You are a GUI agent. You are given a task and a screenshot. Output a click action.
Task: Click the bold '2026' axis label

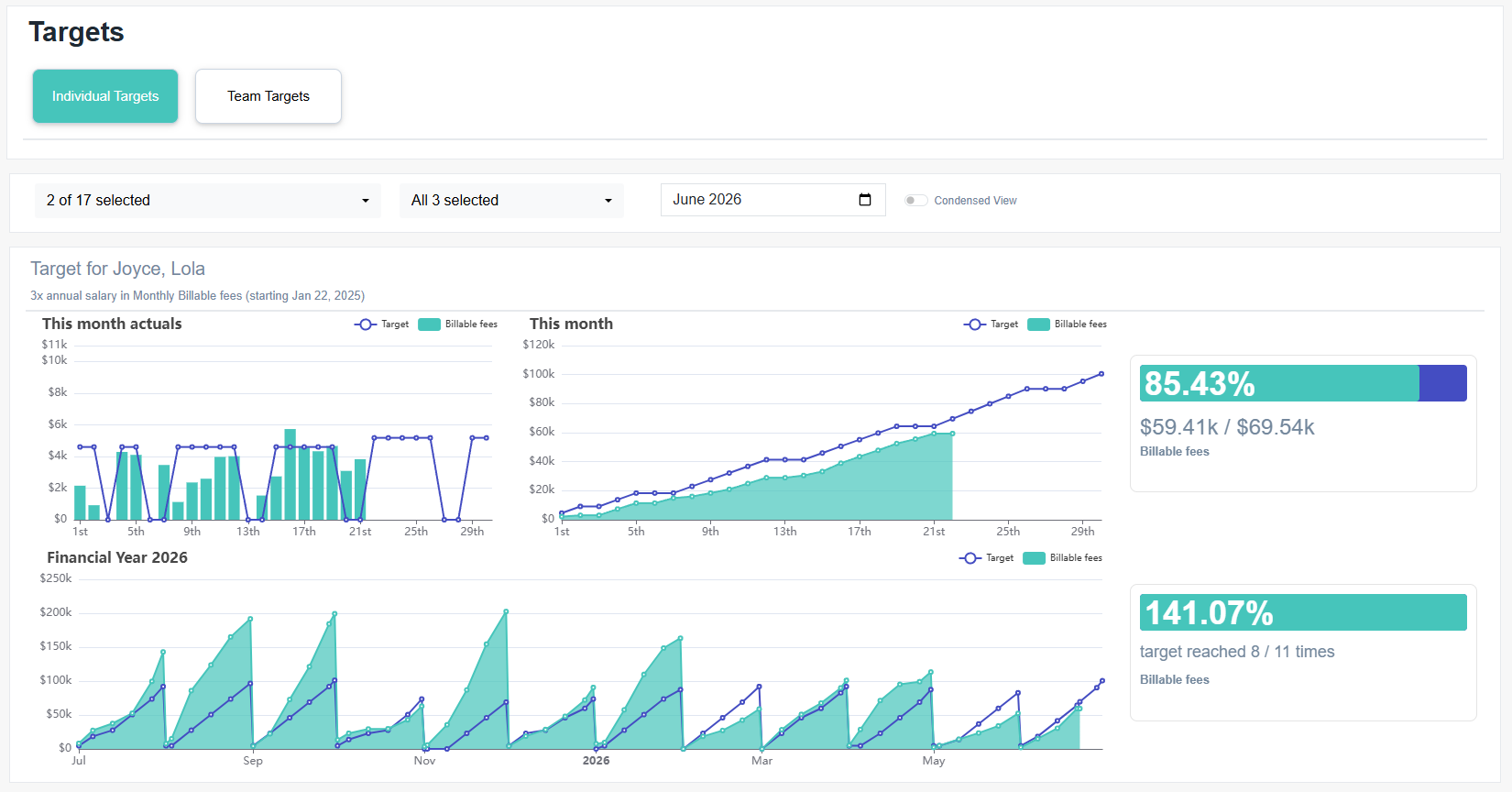pos(596,761)
